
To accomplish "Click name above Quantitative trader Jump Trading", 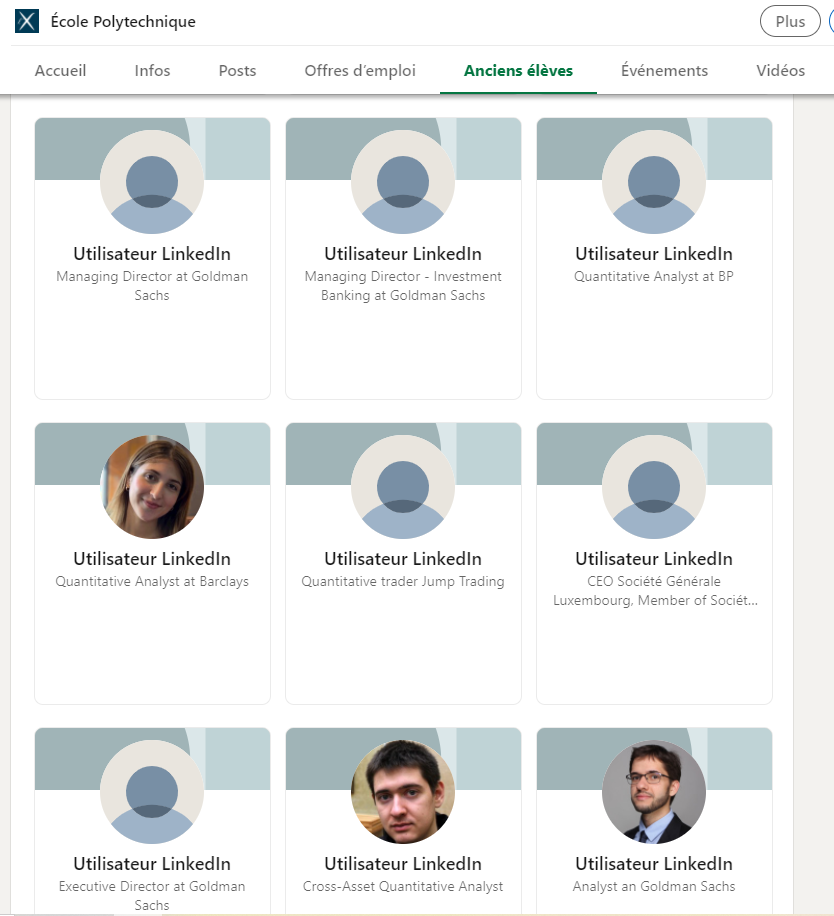I will click(403, 558).
